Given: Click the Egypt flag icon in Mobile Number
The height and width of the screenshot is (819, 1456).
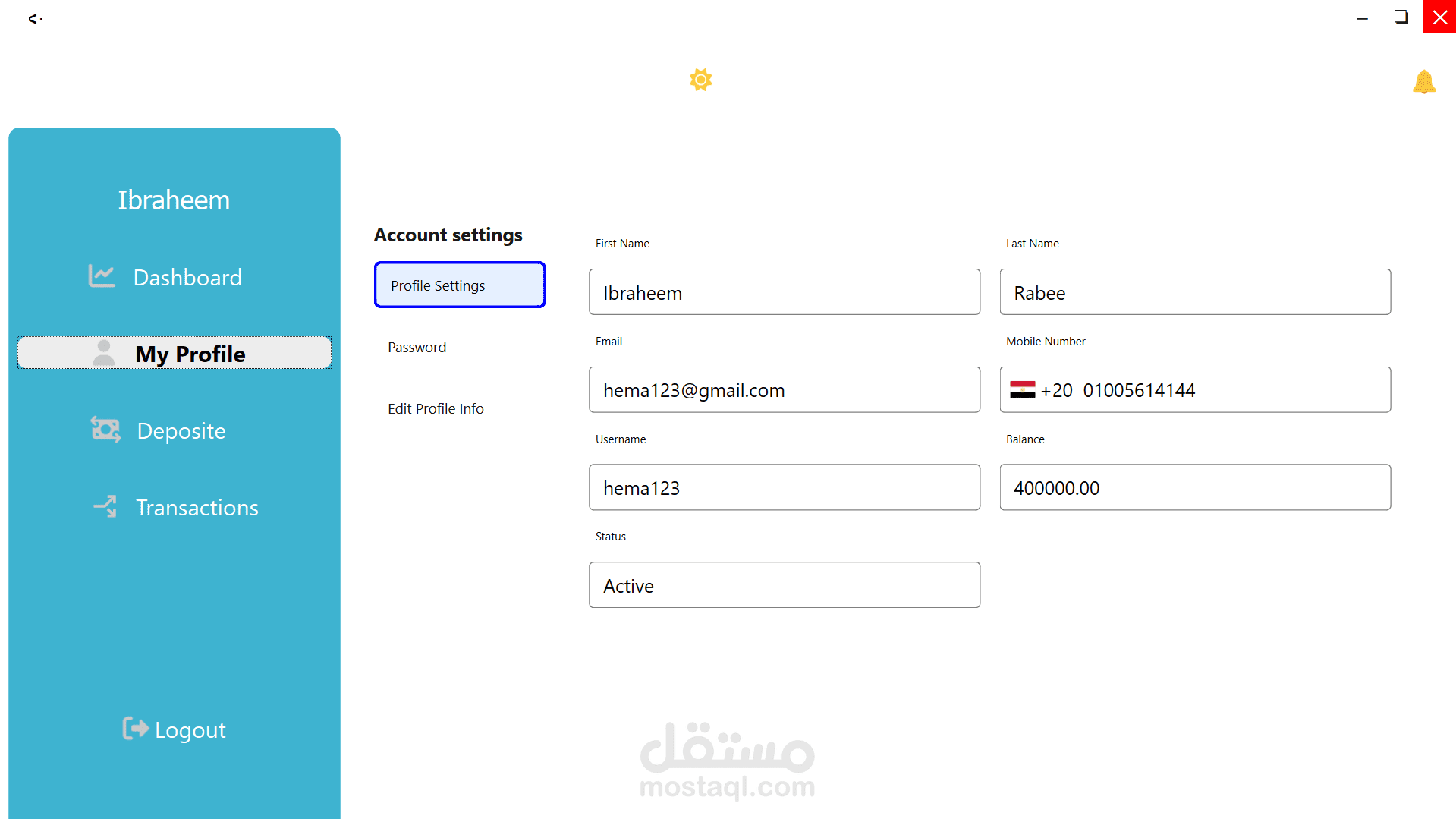Looking at the screenshot, I should click(x=1022, y=389).
